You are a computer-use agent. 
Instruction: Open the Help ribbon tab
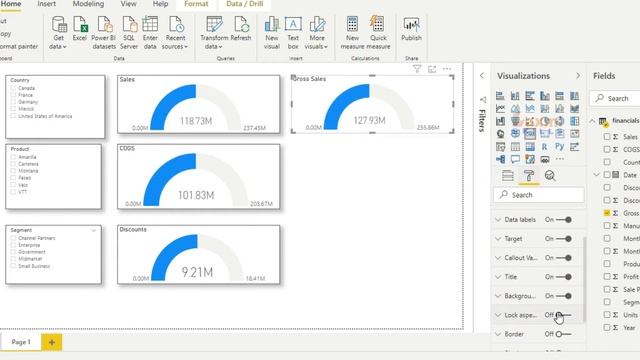160,4
